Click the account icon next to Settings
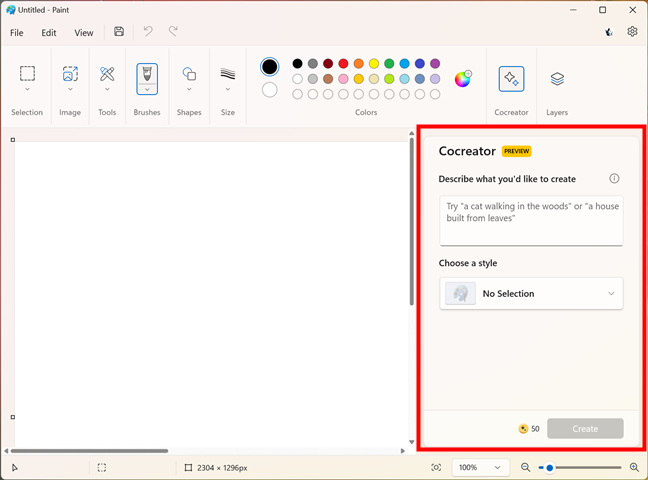The height and width of the screenshot is (480, 648). click(x=608, y=32)
